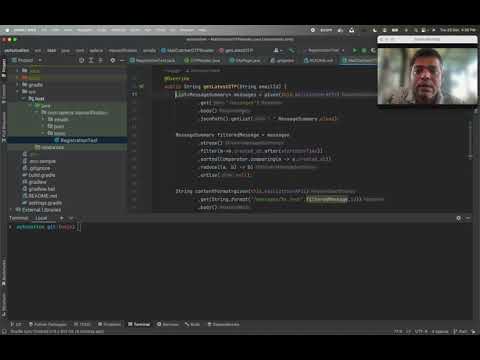This screenshot has height=360, width=480.
Task: Toggle the Git tool window button in the bottom bar
Action: point(16,324)
